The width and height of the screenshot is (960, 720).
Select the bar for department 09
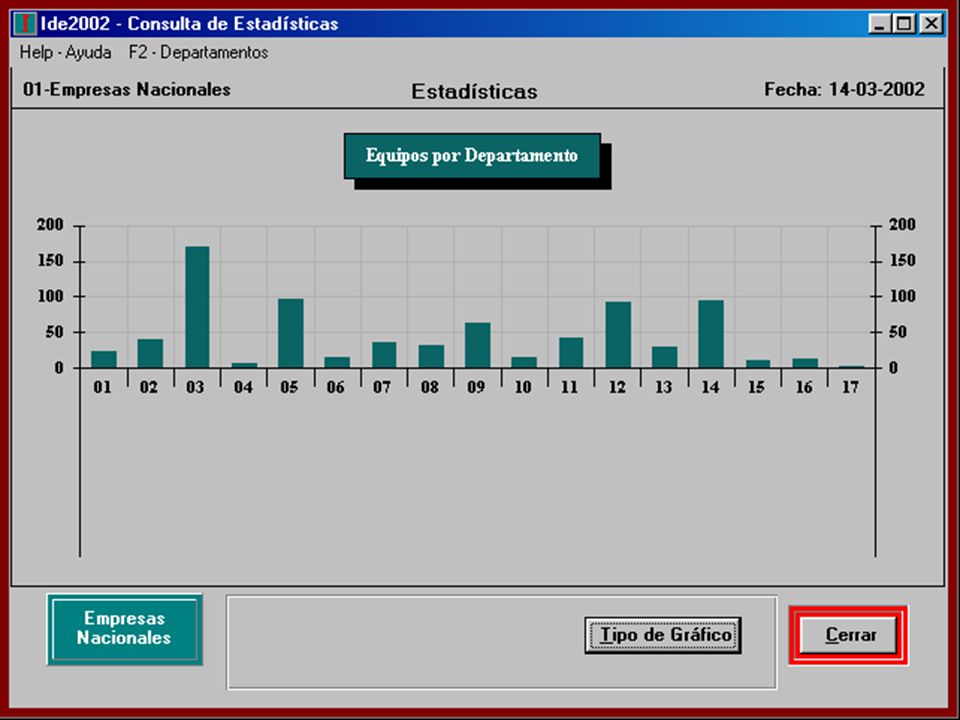pyautogui.click(x=478, y=345)
